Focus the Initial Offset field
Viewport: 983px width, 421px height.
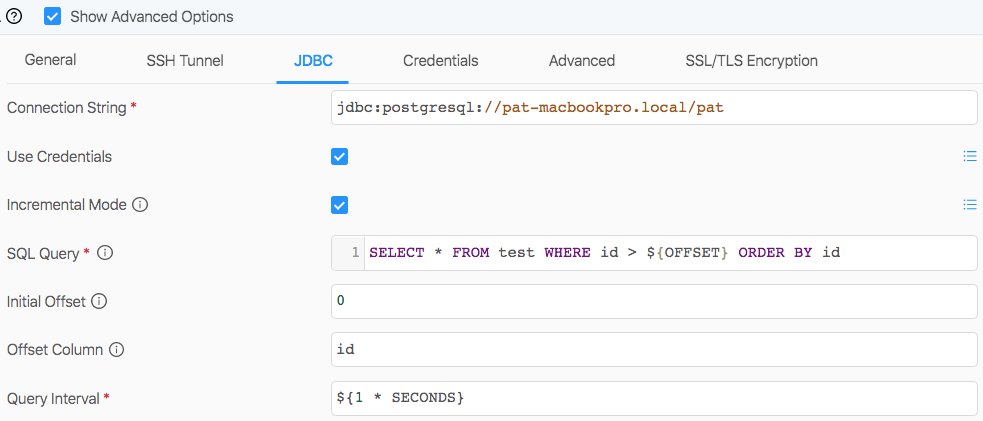pos(654,301)
